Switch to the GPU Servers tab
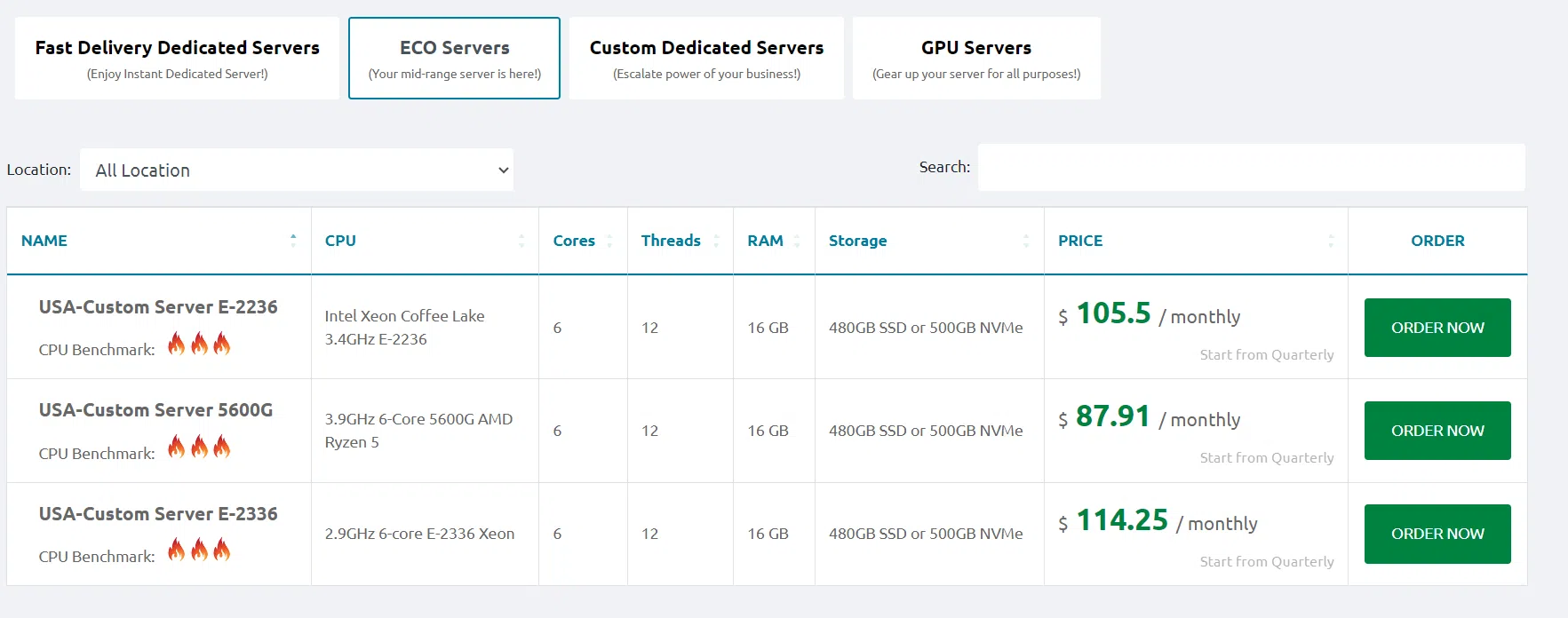1568x618 pixels. pyautogui.click(x=976, y=58)
